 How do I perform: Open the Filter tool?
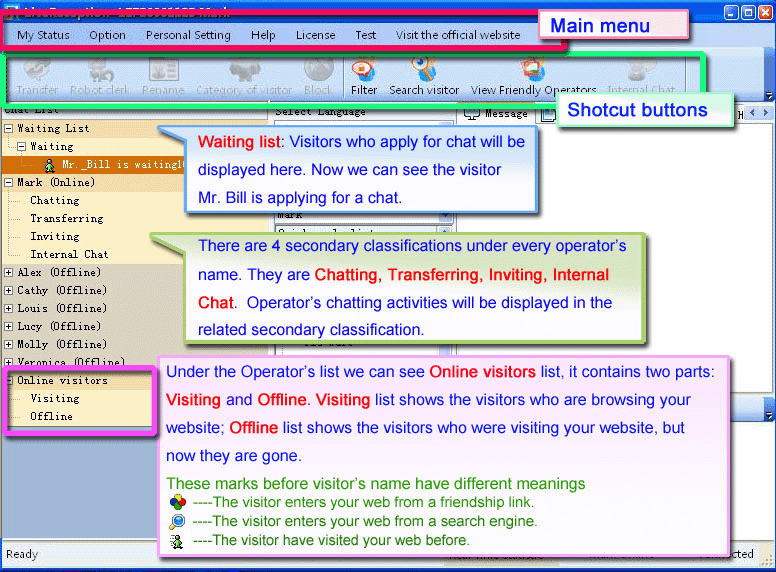(x=364, y=77)
